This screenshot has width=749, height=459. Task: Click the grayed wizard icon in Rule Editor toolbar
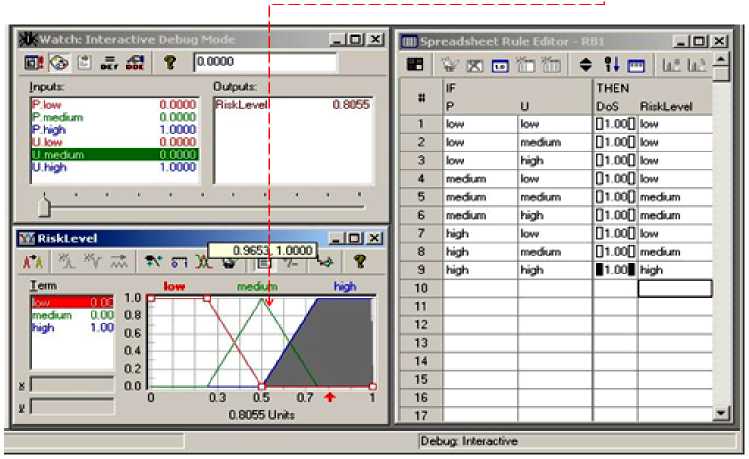tap(449, 64)
